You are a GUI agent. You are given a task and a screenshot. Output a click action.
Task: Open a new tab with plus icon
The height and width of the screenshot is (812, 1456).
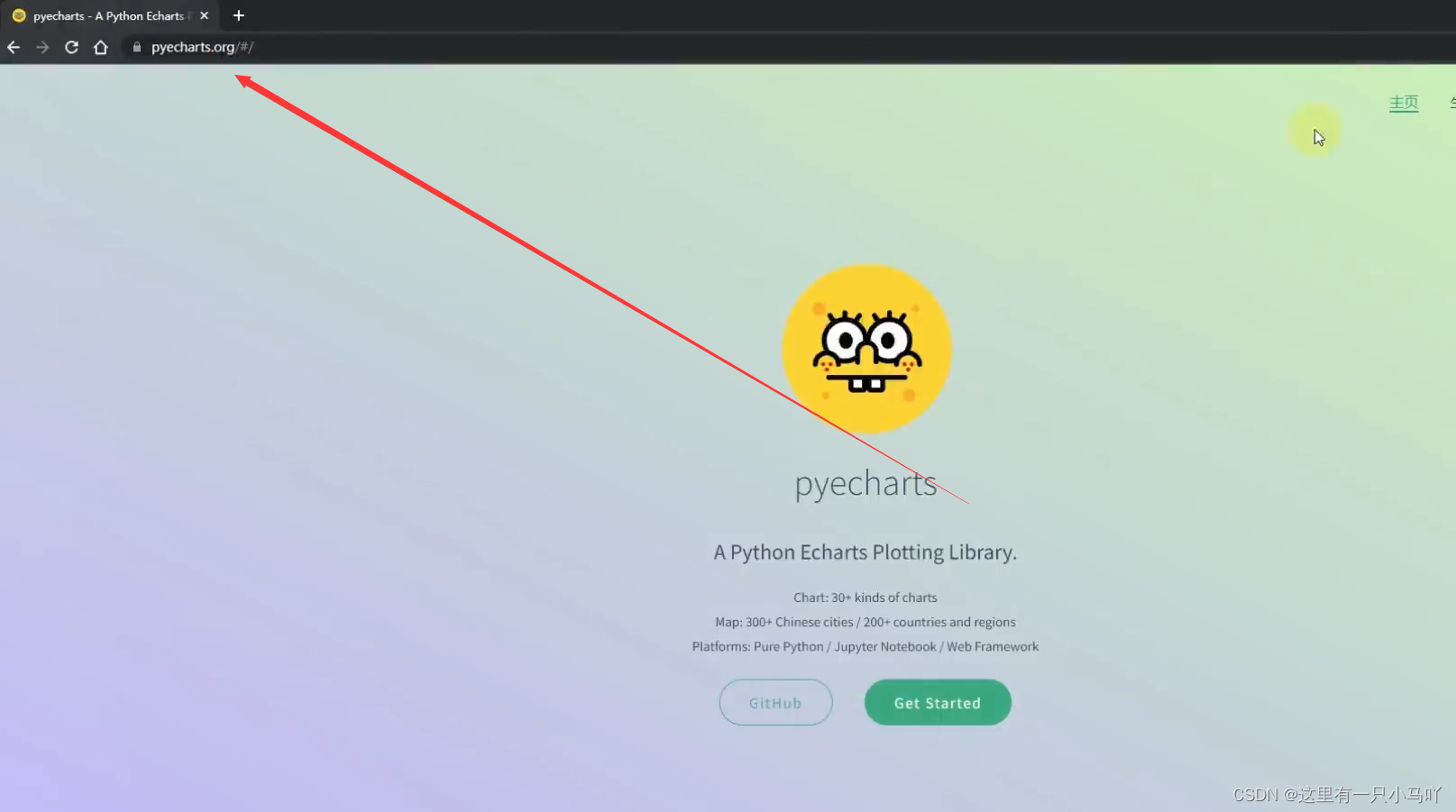(x=239, y=15)
